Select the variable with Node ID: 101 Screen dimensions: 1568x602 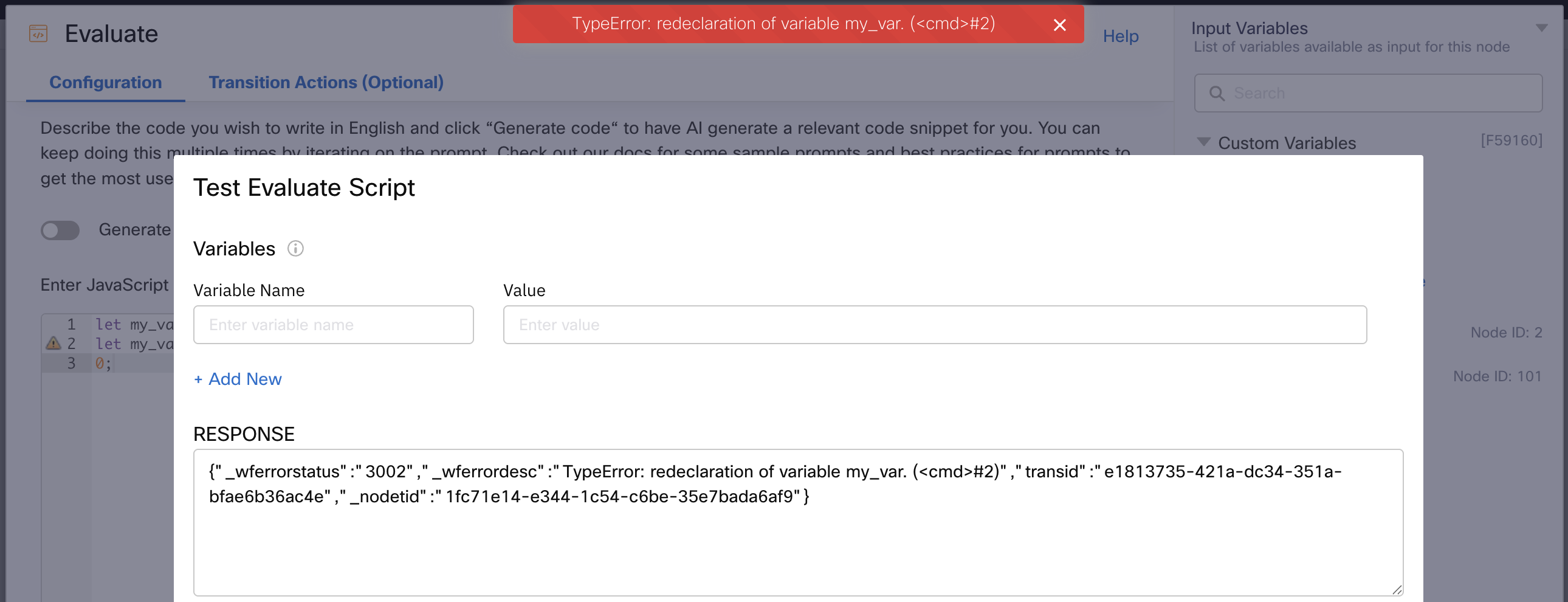click(1496, 376)
